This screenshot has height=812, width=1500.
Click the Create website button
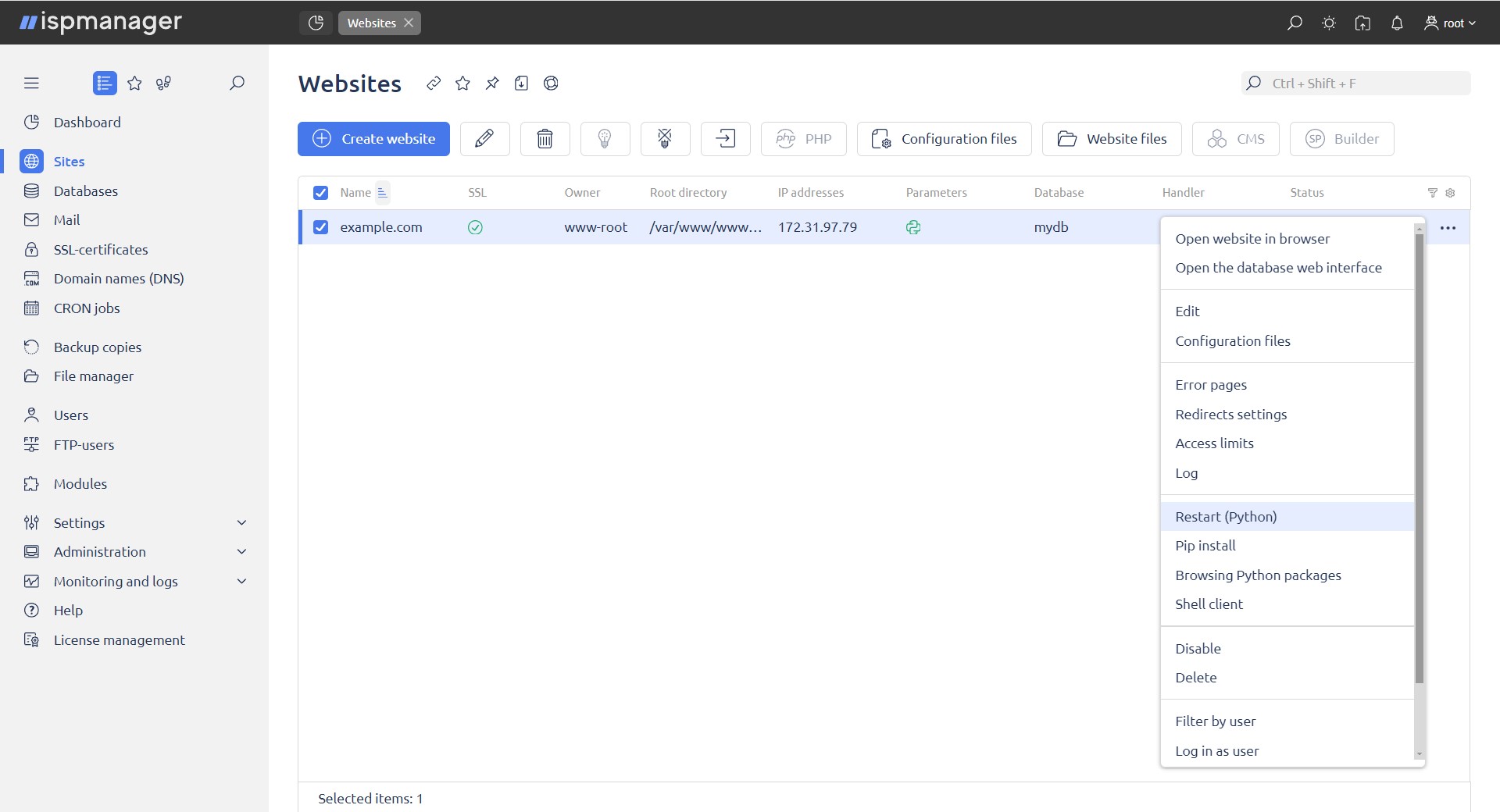coord(373,139)
